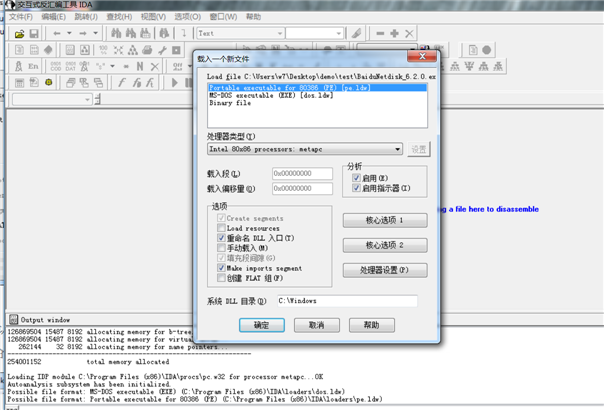The height and width of the screenshot is (410, 604).
Task: Toggle the Make imports segment checkbox
Action: click(x=221, y=268)
